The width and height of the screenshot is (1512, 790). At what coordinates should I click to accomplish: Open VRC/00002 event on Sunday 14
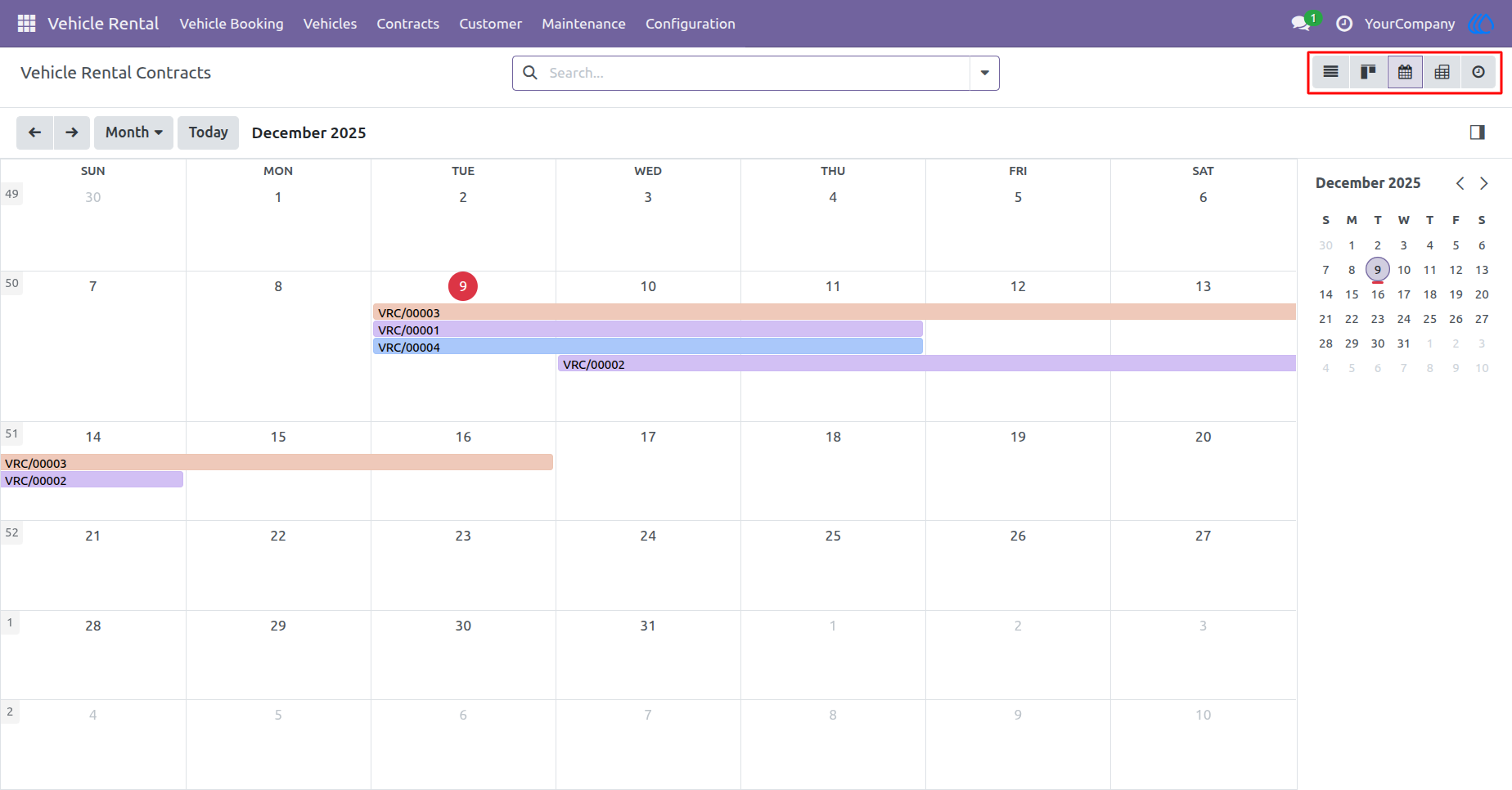click(x=92, y=480)
